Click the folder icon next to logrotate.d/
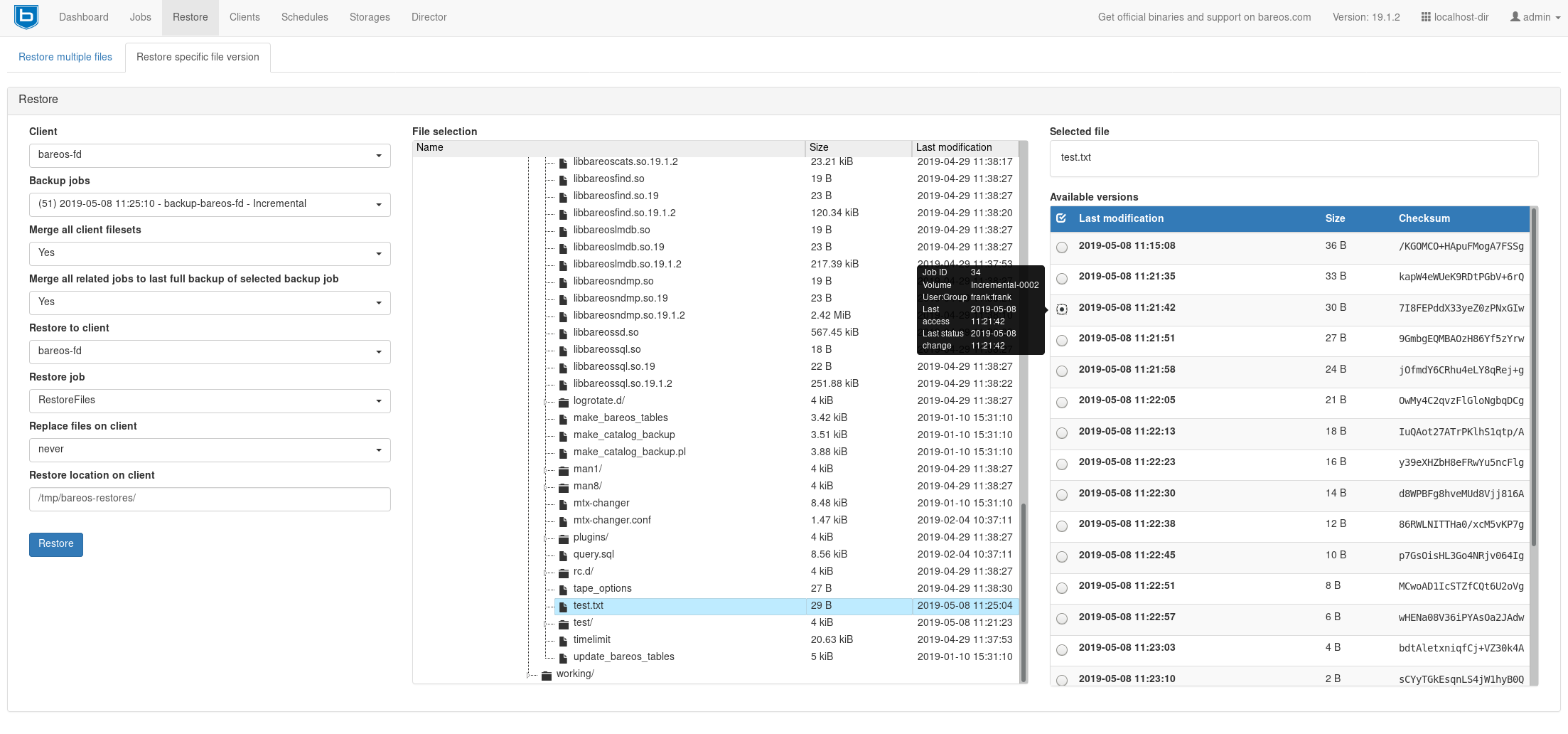 coord(562,400)
